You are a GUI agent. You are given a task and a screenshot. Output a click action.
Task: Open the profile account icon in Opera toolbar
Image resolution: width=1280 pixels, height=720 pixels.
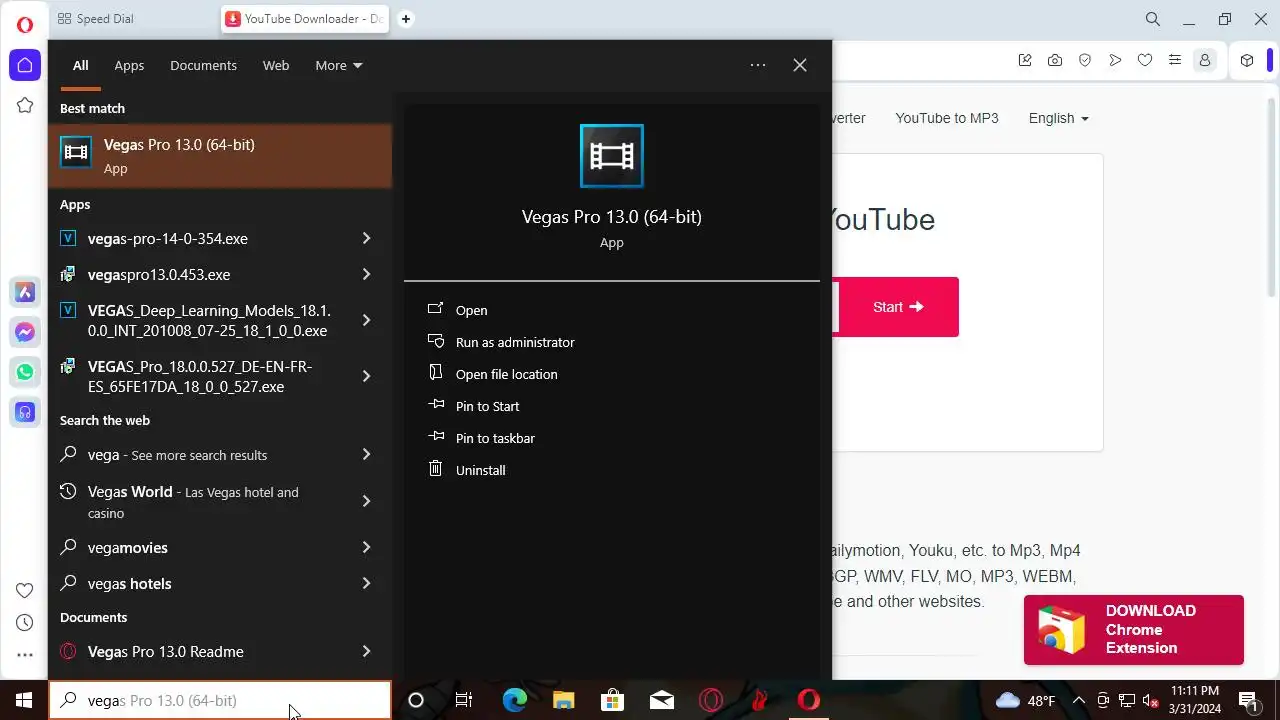[1205, 60]
